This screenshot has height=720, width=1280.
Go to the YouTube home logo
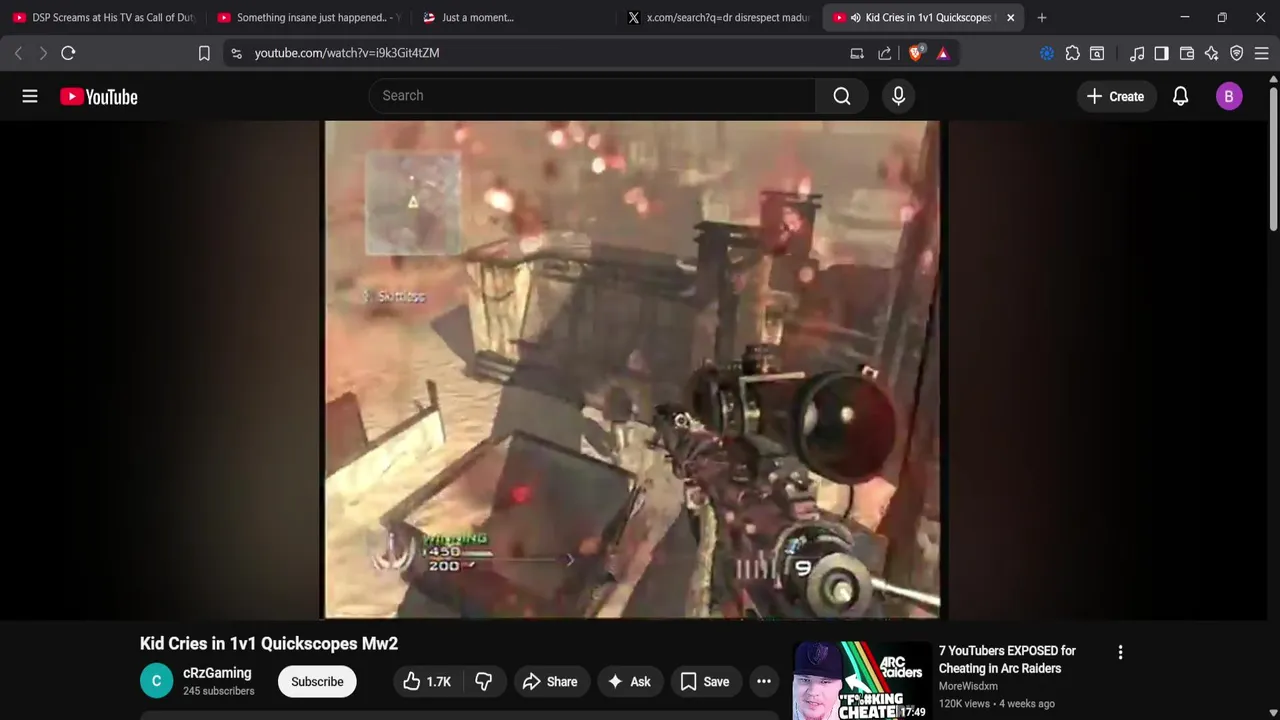coord(98,96)
